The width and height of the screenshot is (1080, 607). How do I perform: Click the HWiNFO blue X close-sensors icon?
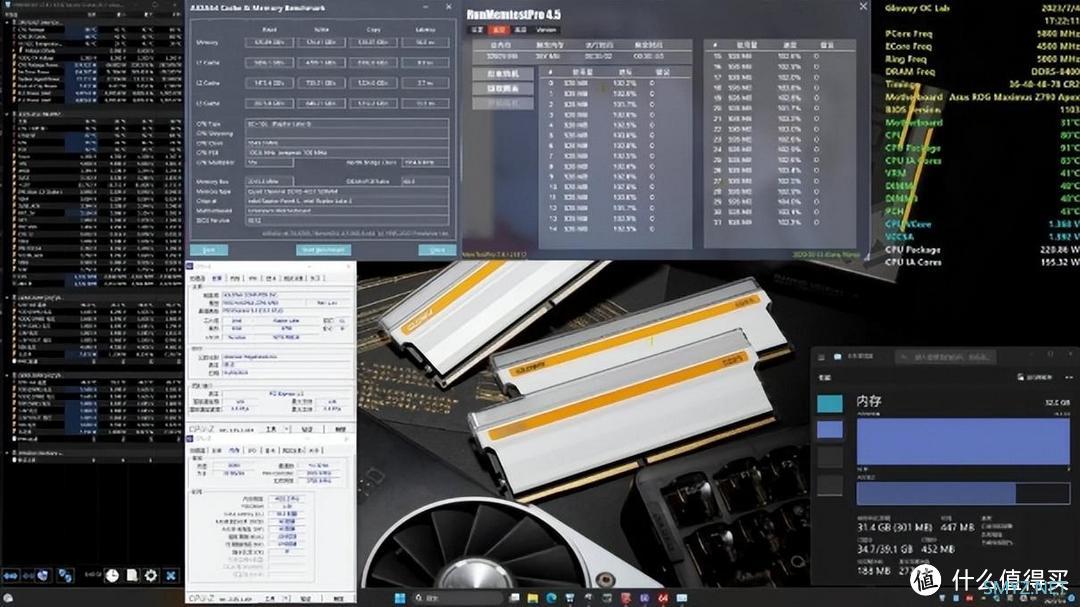(171, 575)
